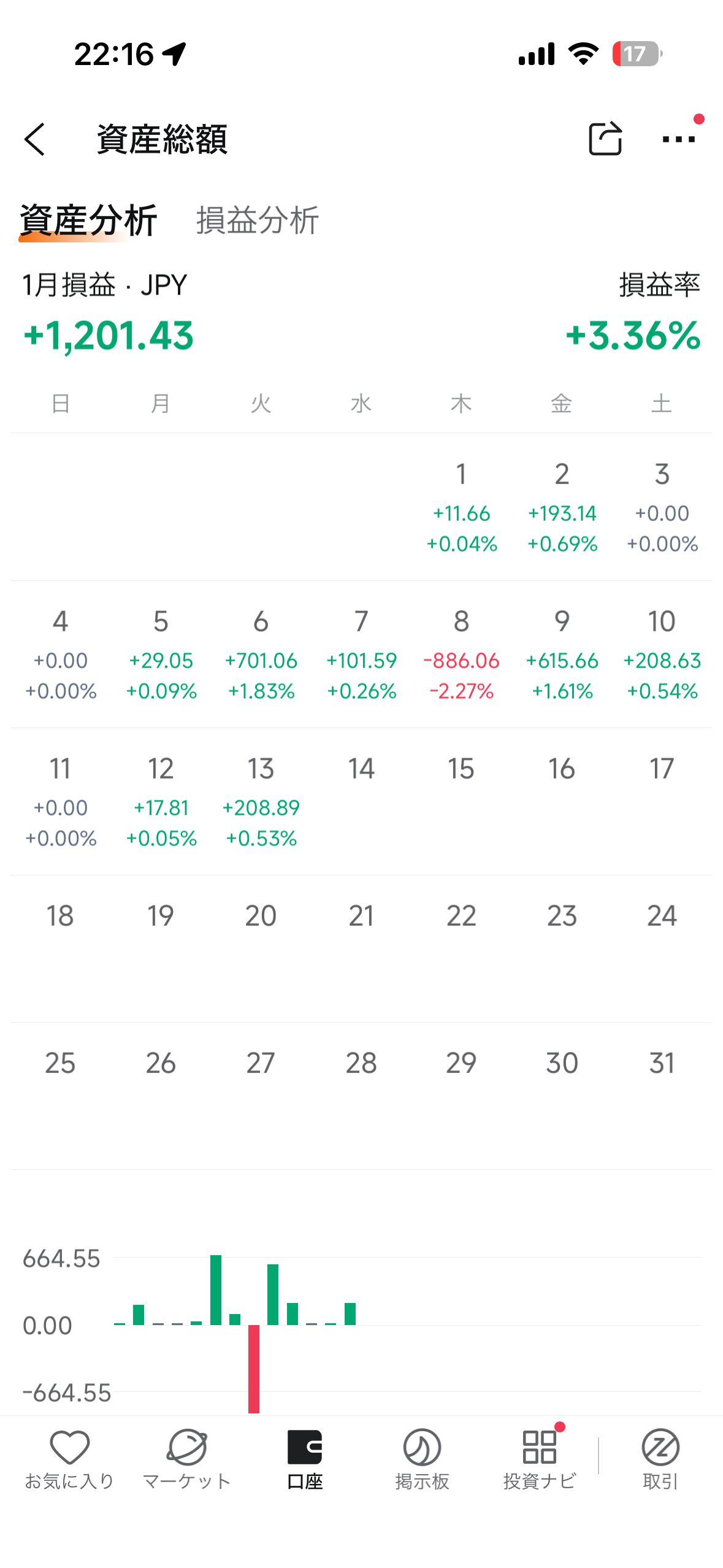Select January 2 showing +193.14
The image size is (723, 1568).
pos(562,507)
